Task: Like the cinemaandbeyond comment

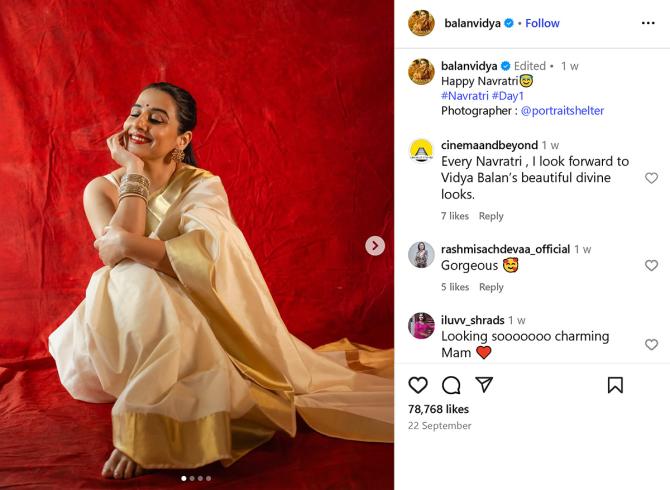Action: coord(651,178)
